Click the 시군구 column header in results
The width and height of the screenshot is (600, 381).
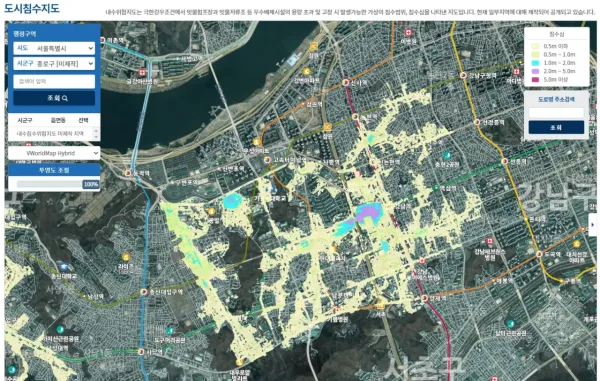coord(25,120)
